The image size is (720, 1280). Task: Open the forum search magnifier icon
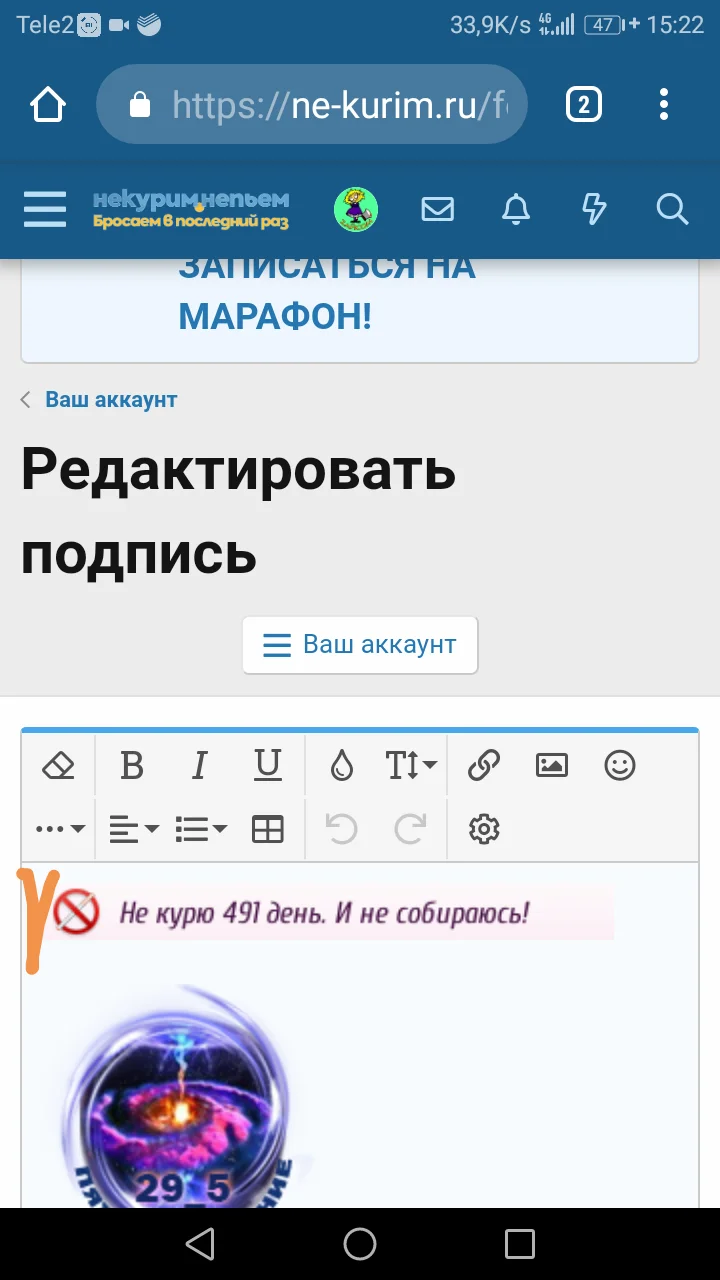pos(672,210)
